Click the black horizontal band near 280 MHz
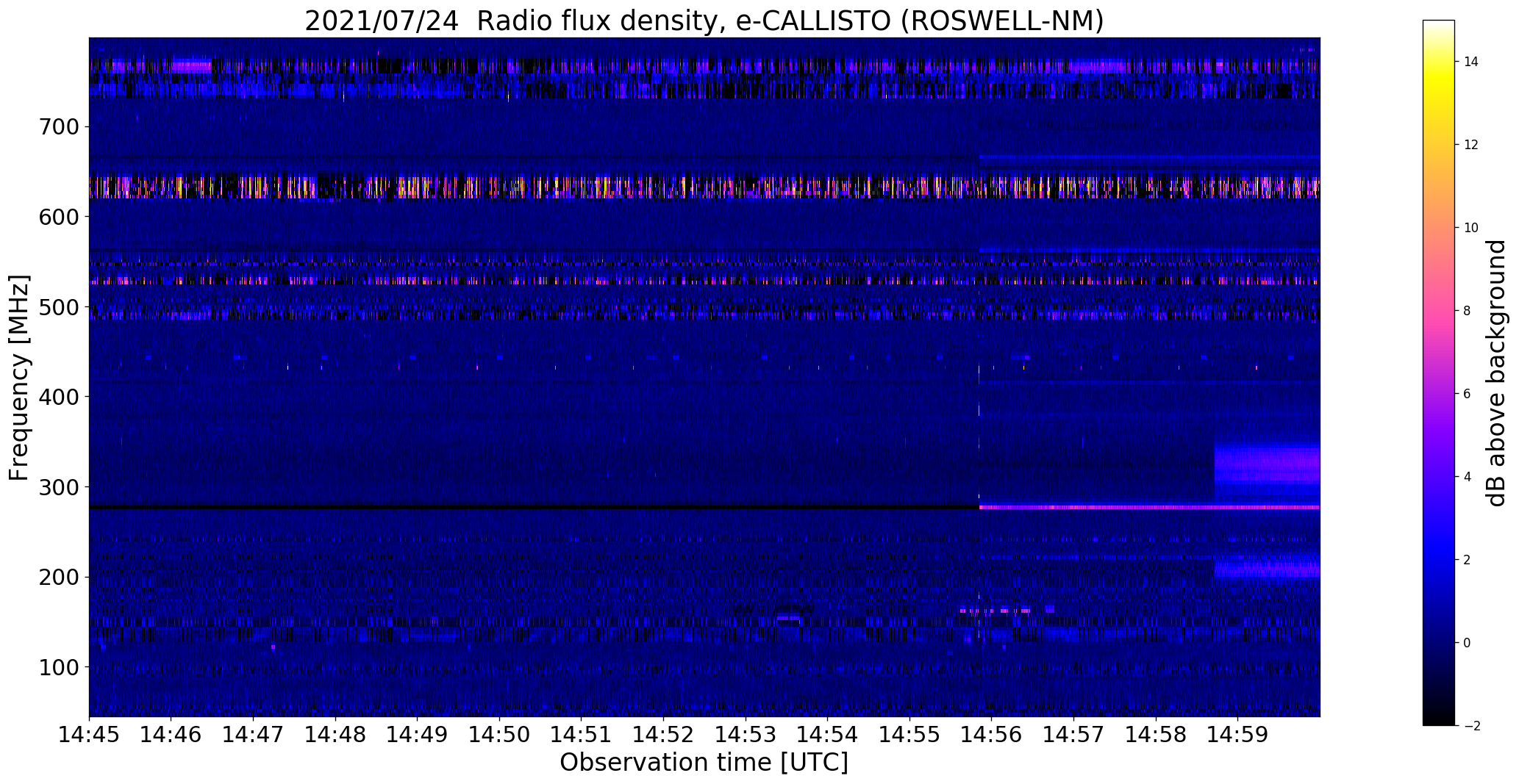 click(534, 507)
